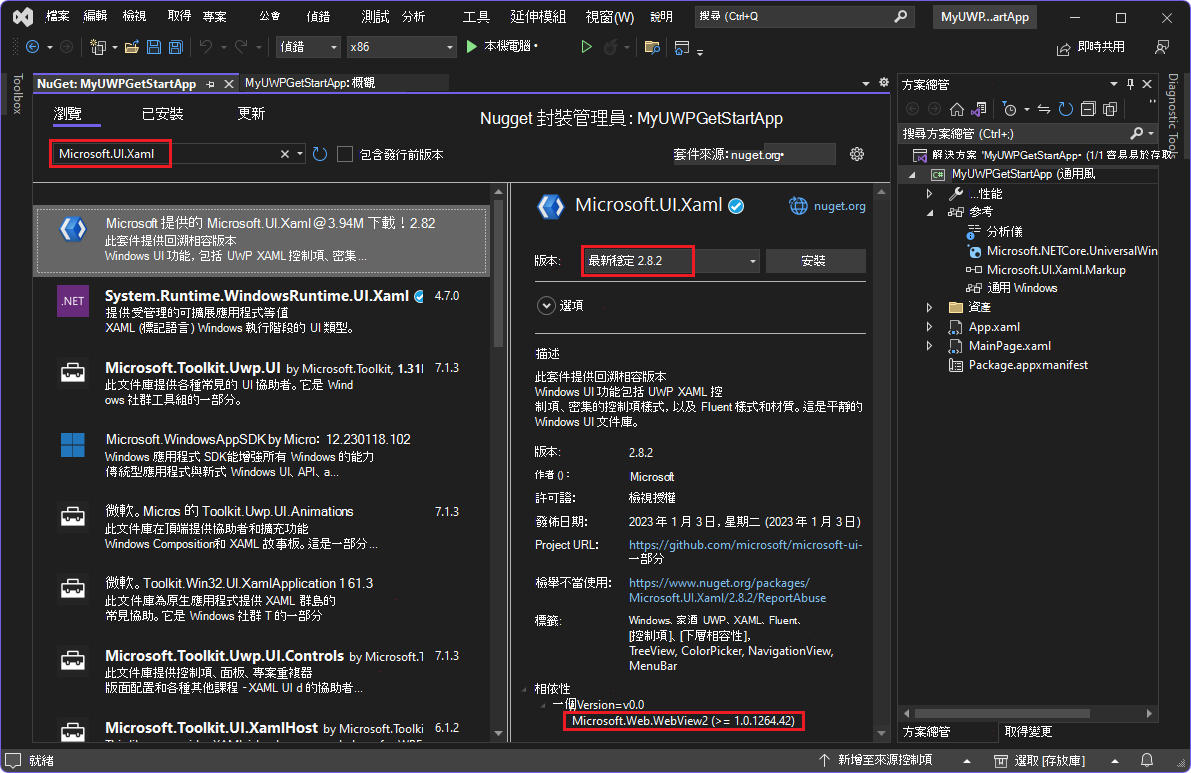The width and height of the screenshot is (1191, 773).
Task: Click Show All Files icon in Solution Explorer
Action: coord(1110,109)
